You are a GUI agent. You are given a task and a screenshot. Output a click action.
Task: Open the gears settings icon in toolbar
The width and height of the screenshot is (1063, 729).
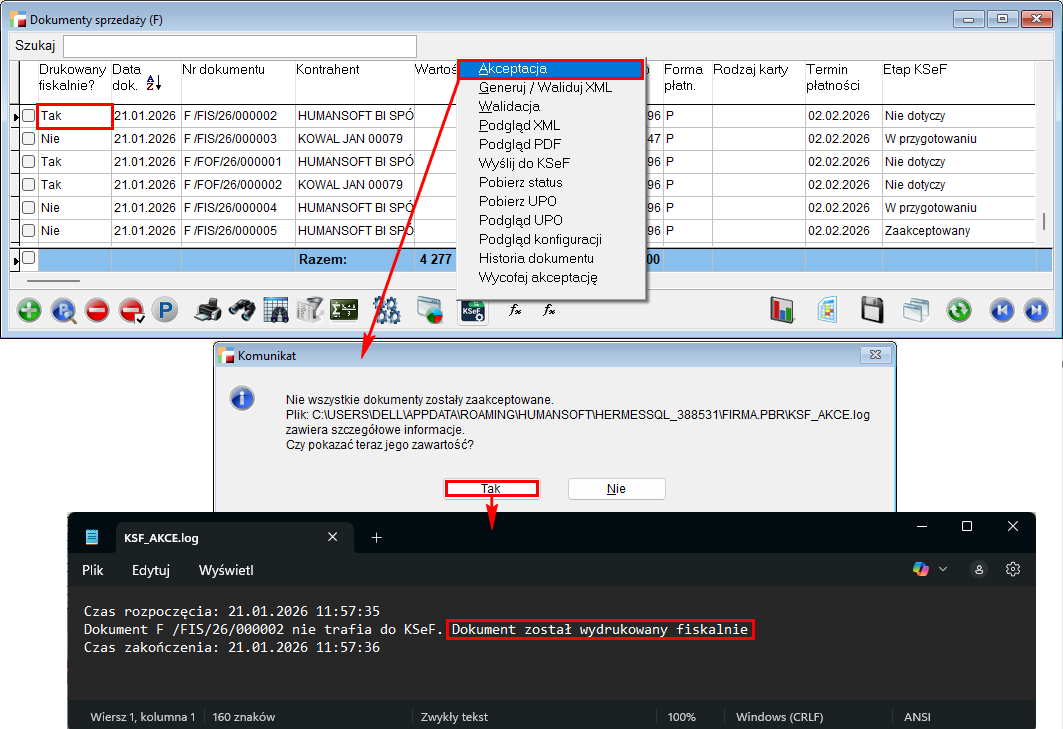point(387,310)
